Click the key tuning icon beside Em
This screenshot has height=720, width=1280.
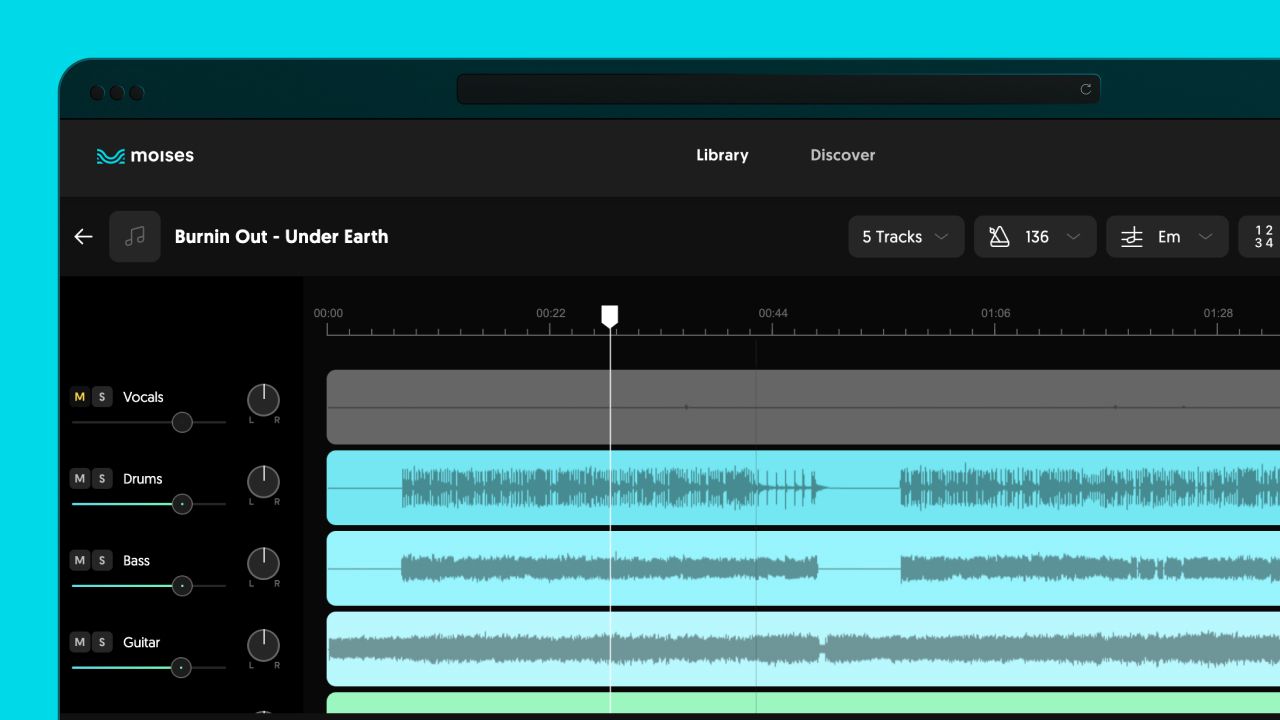1131,237
